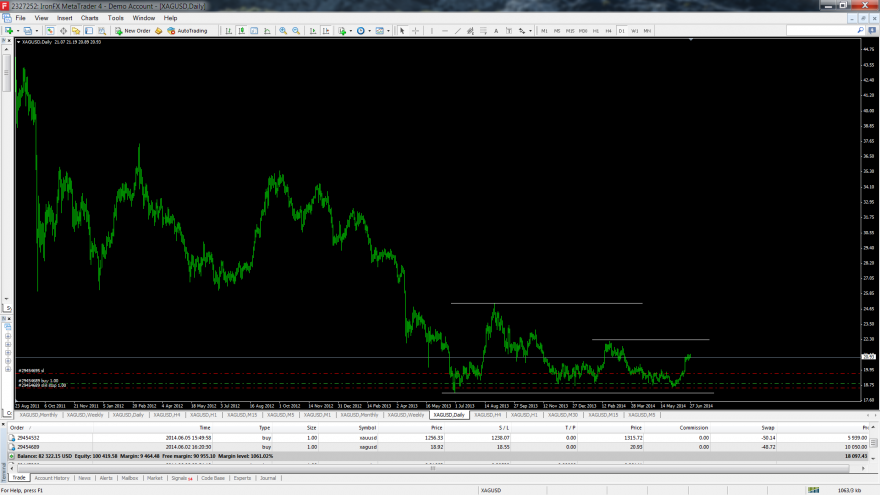
Task: Select order row 29454689
Action: pyautogui.click(x=438, y=447)
